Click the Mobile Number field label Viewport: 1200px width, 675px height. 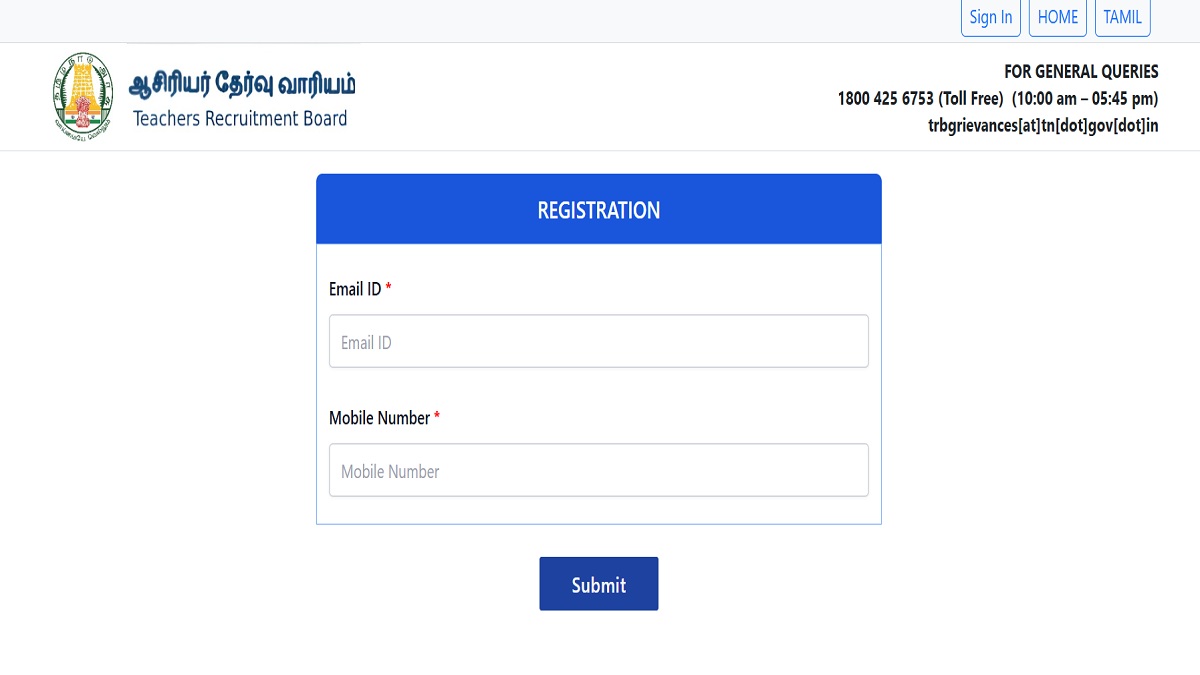[x=379, y=418]
